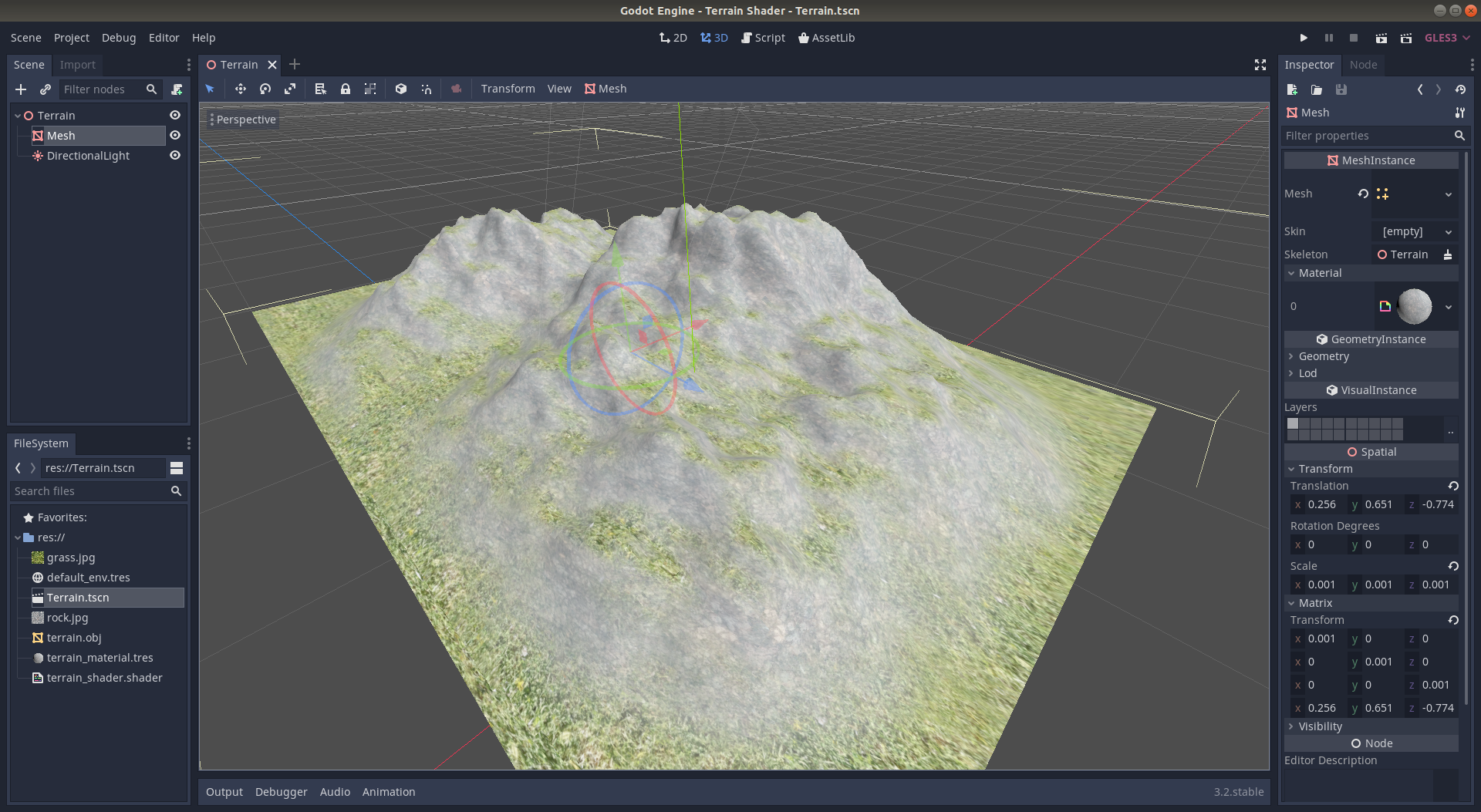Open Inspector object properties tools
This screenshot has width=1481, height=812.
1460,113
